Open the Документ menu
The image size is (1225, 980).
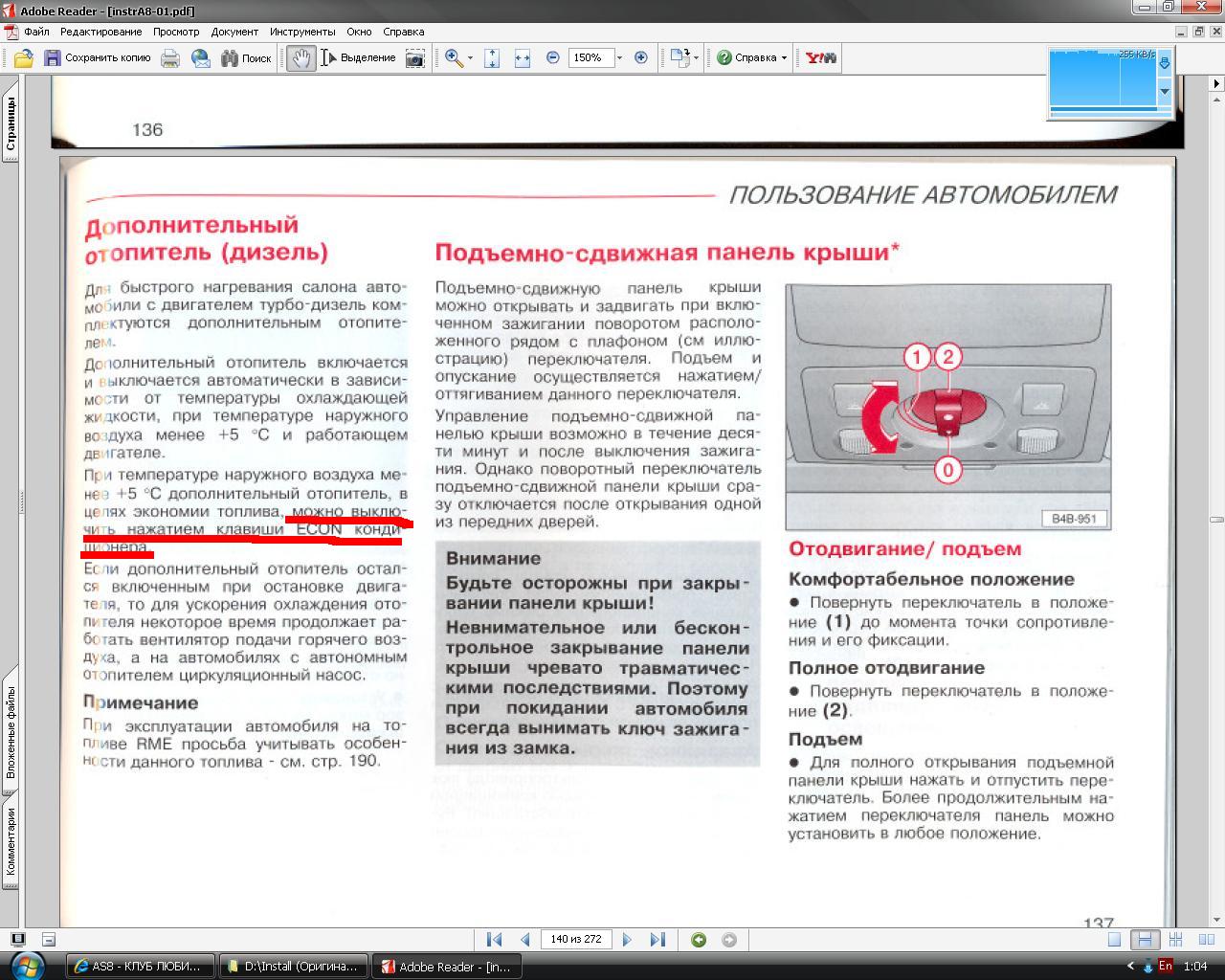234,32
